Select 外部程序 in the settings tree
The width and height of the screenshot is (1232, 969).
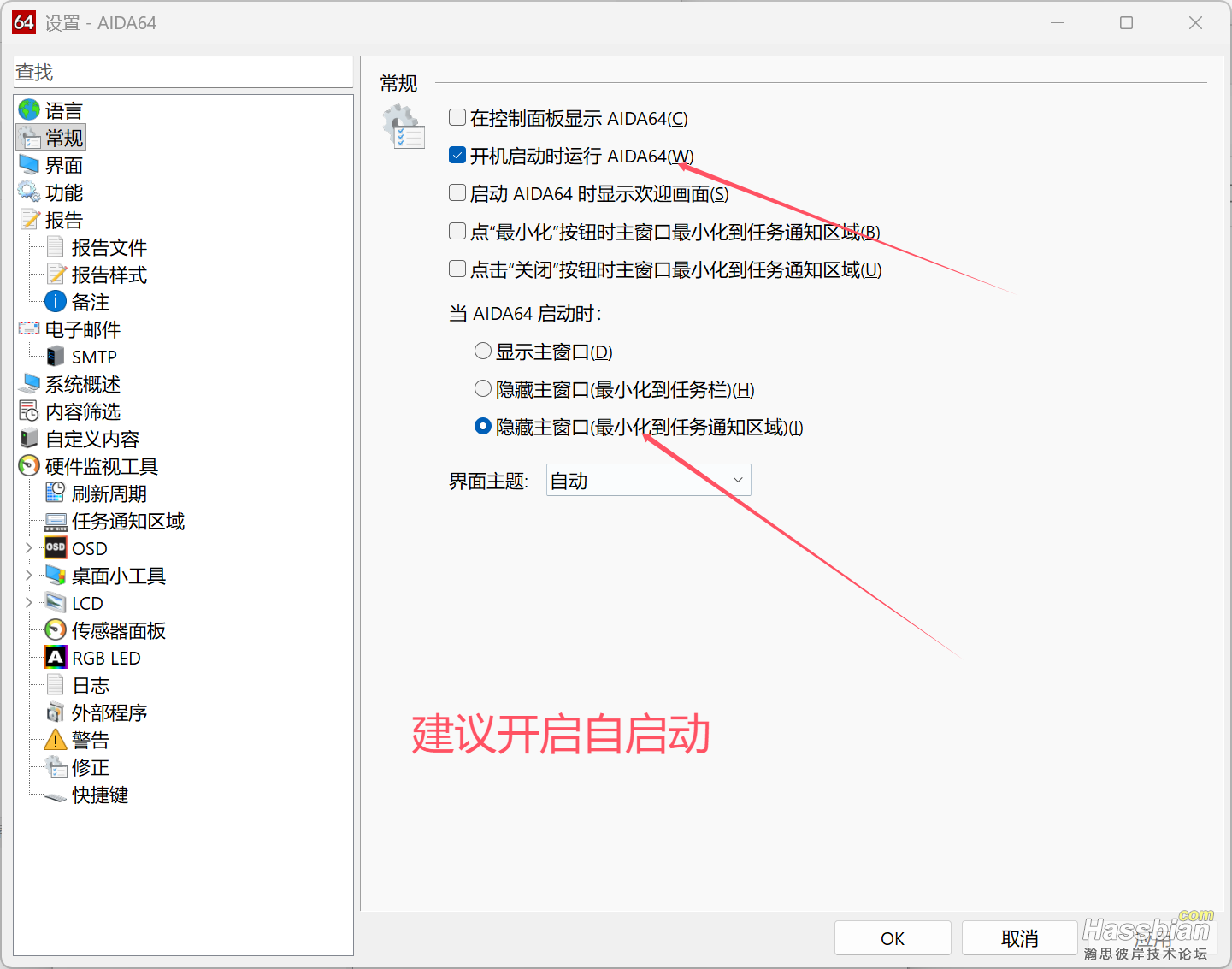[x=109, y=712]
